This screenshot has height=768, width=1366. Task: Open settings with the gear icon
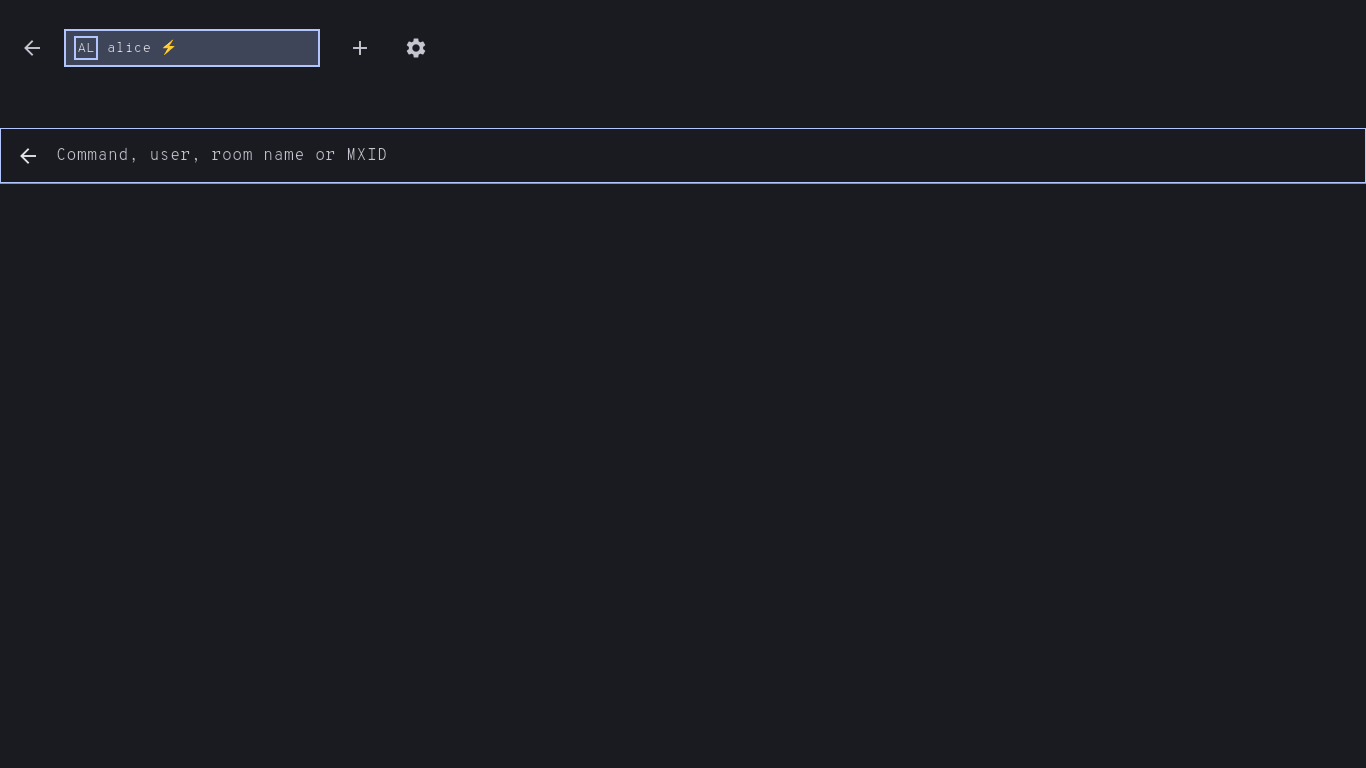(416, 48)
